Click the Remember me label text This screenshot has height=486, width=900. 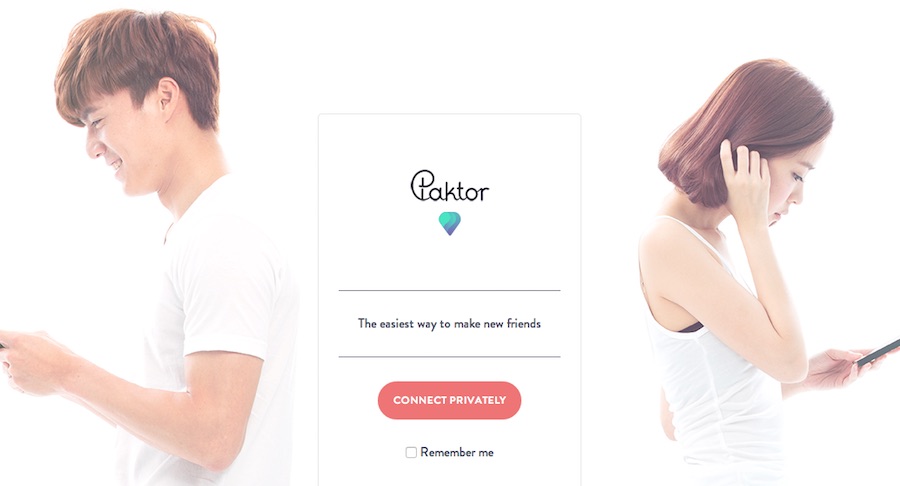coord(457,452)
